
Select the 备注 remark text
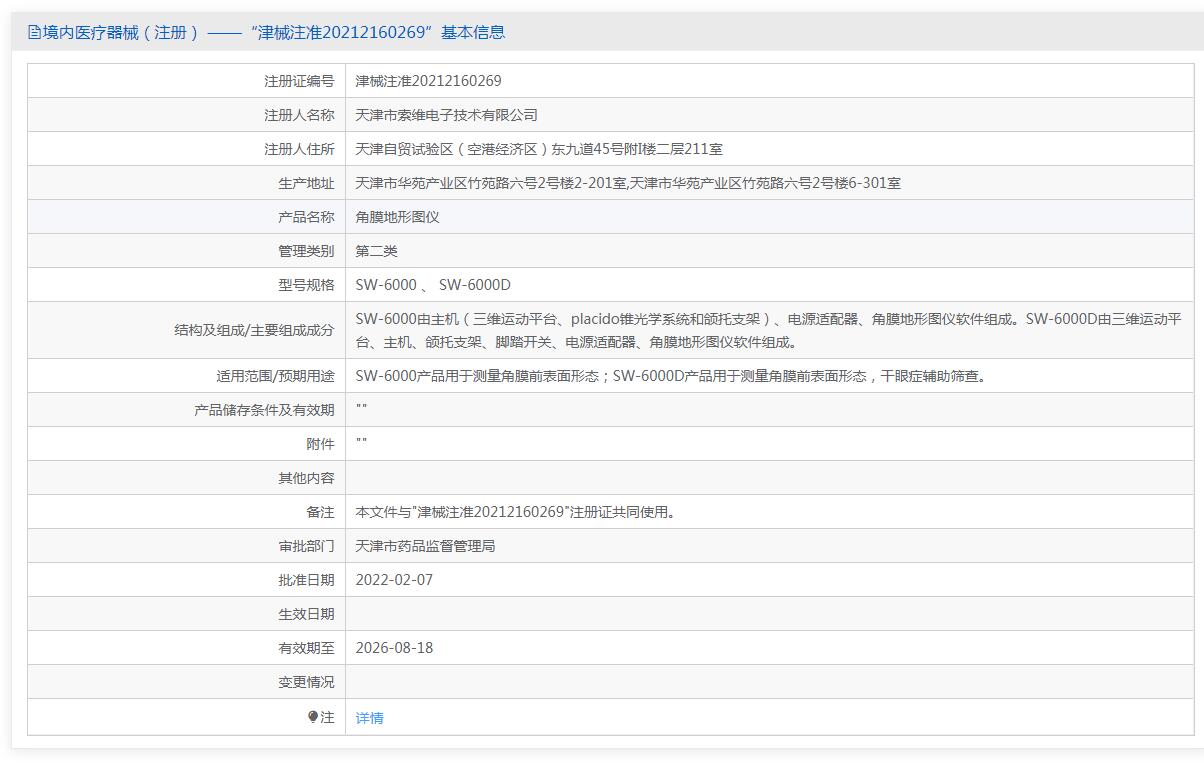click(x=516, y=512)
